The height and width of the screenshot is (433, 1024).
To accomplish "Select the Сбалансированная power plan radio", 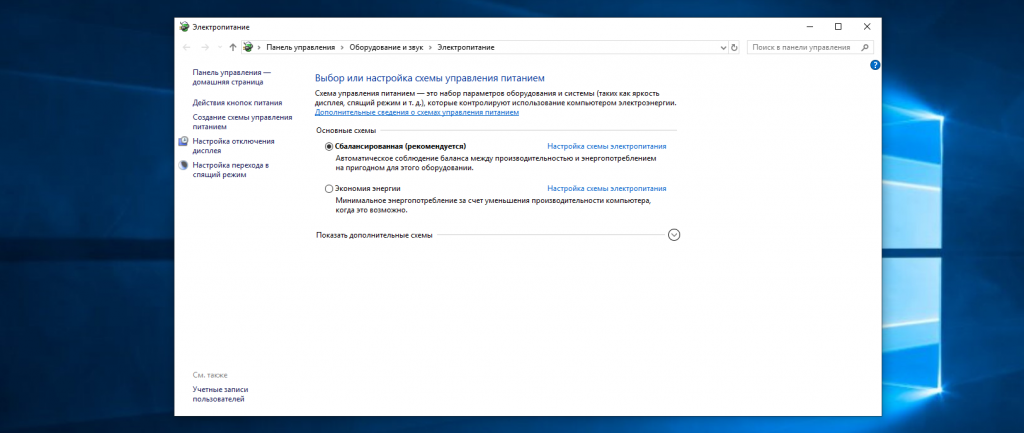I will coord(328,146).
